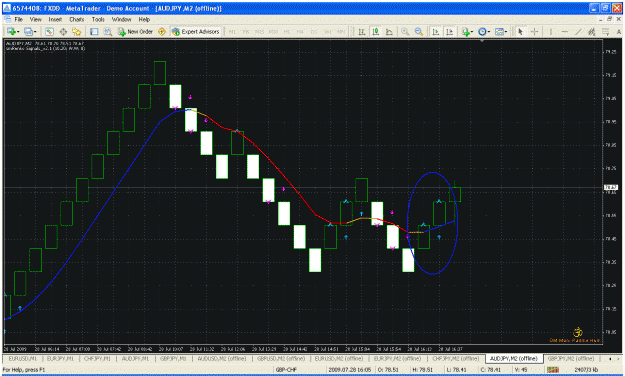Open the Window menu
This screenshot has height=376, width=625.
pos(121,19)
